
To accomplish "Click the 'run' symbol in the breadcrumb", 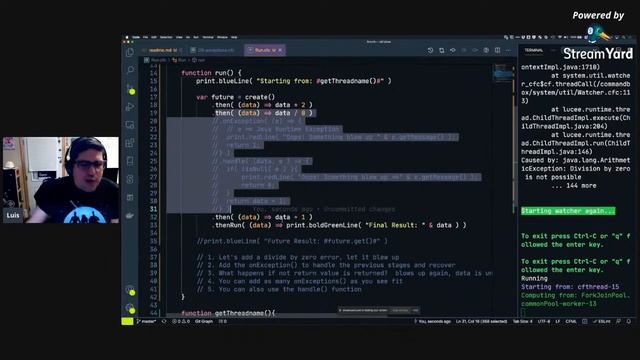I will (x=199, y=60).
